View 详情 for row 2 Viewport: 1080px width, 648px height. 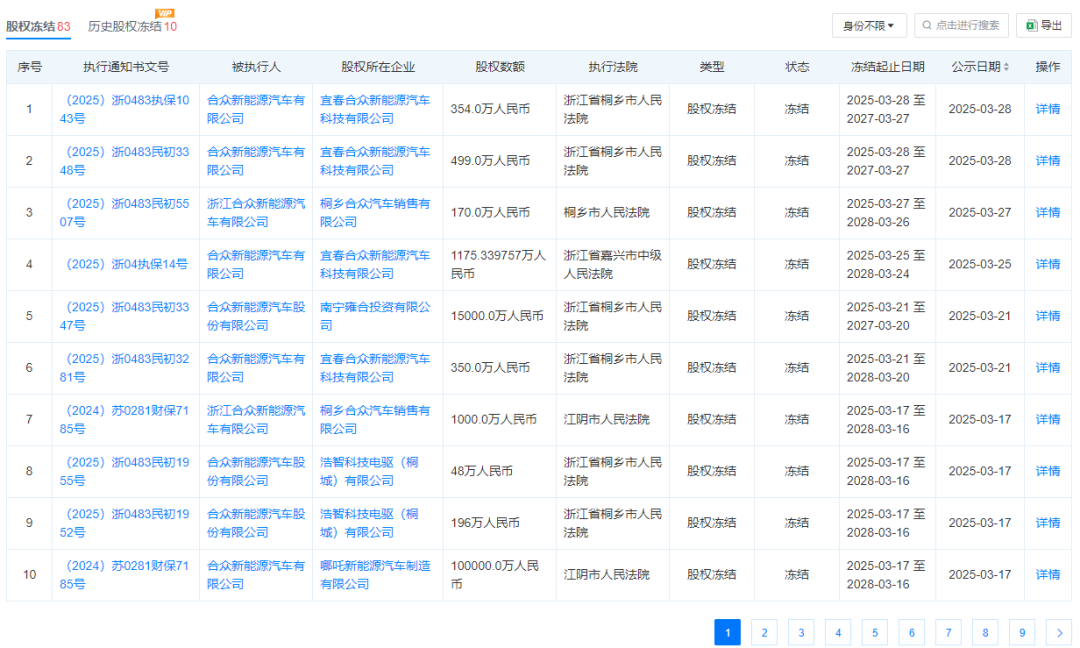(x=1048, y=161)
